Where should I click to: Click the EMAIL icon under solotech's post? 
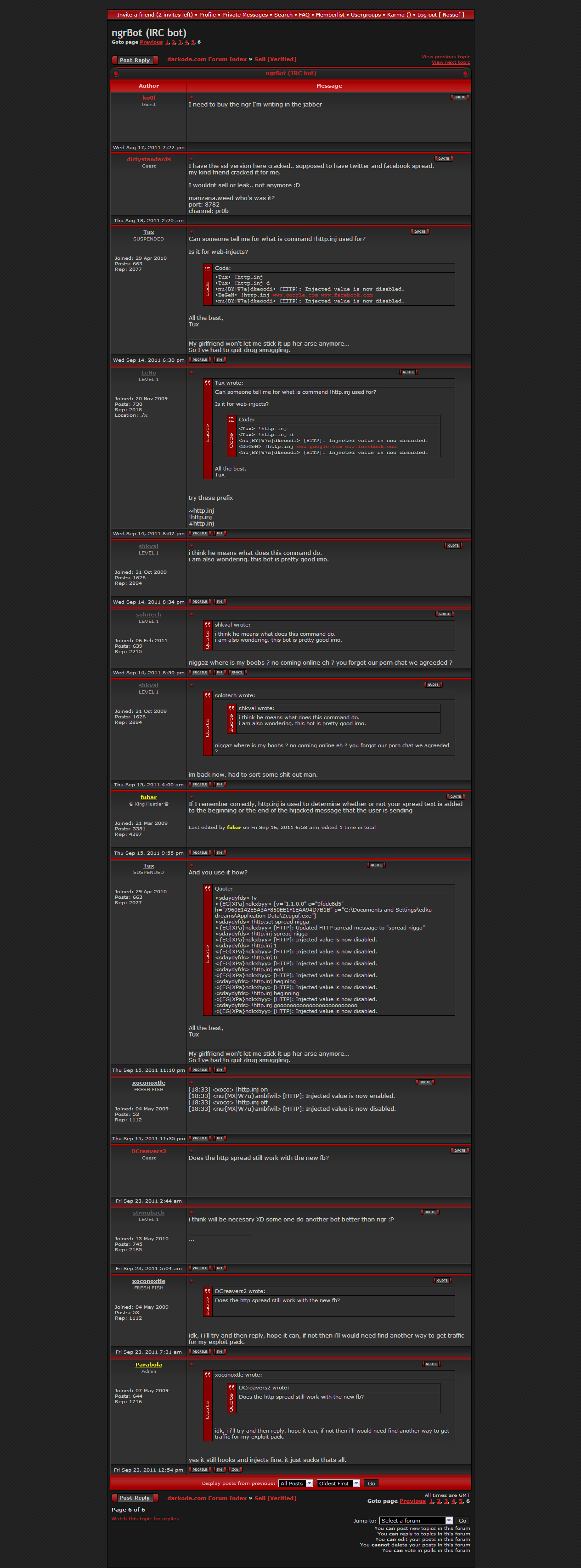[x=237, y=672]
